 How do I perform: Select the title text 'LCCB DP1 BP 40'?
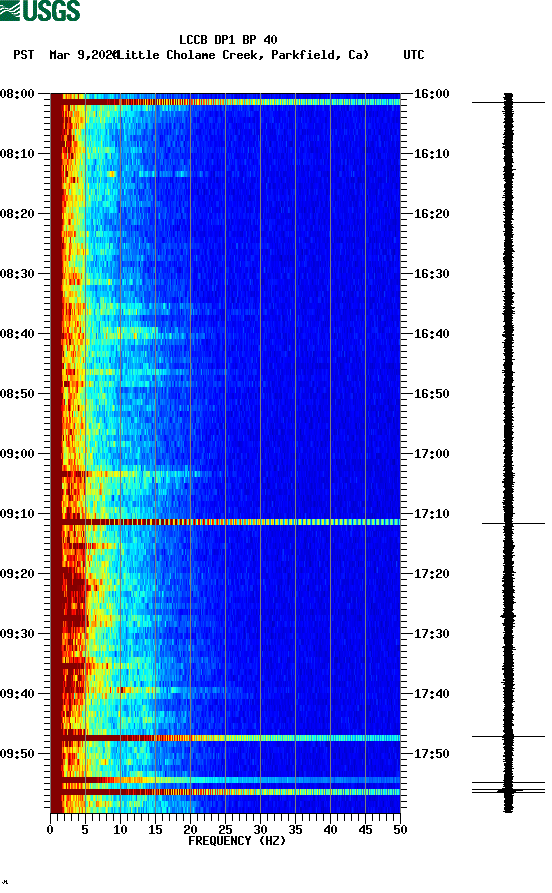pyautogui.click(x=228, y=40)
